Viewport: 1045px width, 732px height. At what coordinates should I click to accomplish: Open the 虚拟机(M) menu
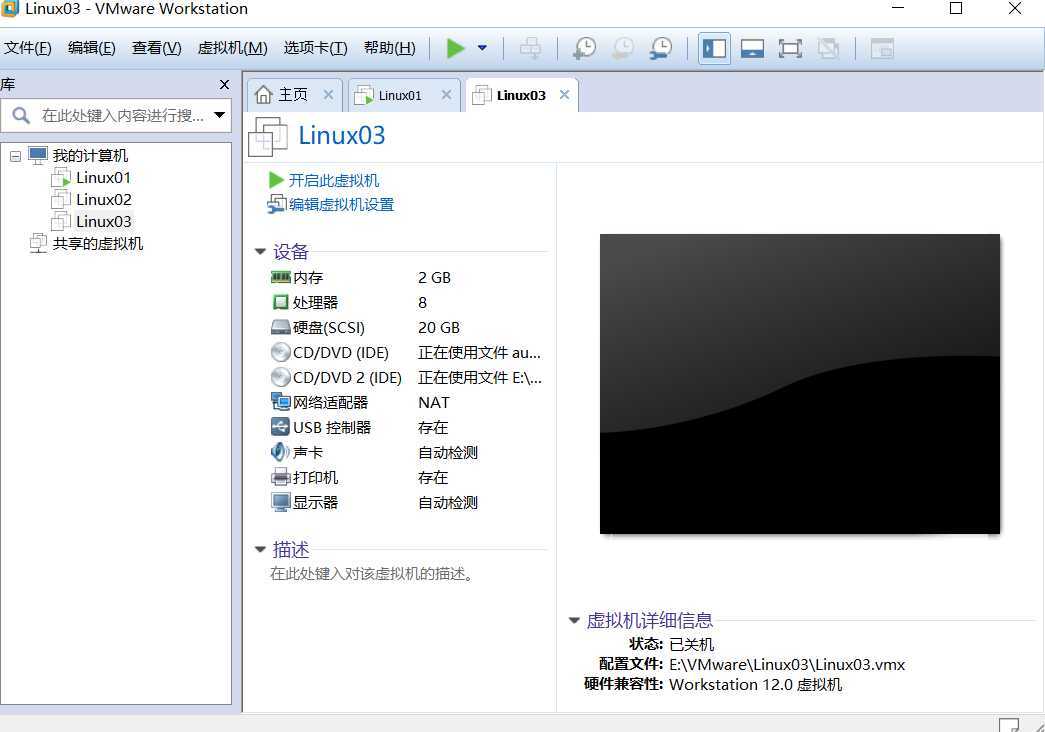tap(232, 48)
